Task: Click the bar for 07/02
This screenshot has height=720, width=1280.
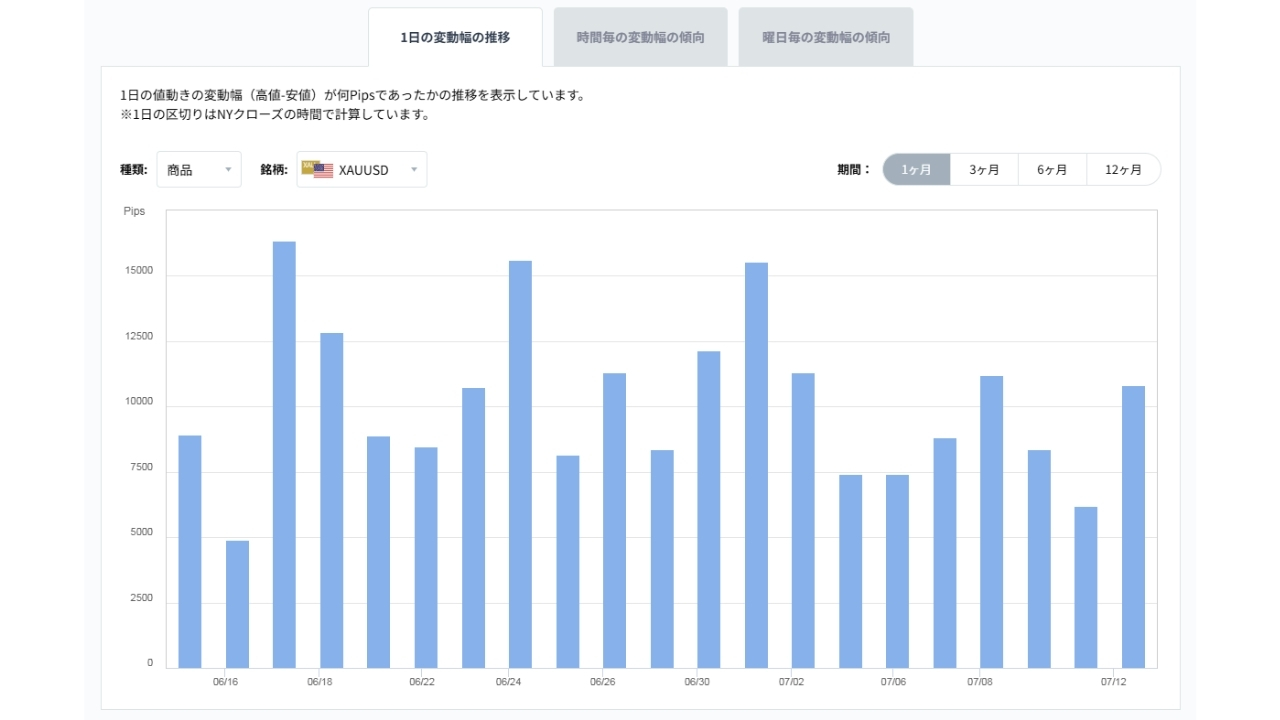Action: click(803, 520)
